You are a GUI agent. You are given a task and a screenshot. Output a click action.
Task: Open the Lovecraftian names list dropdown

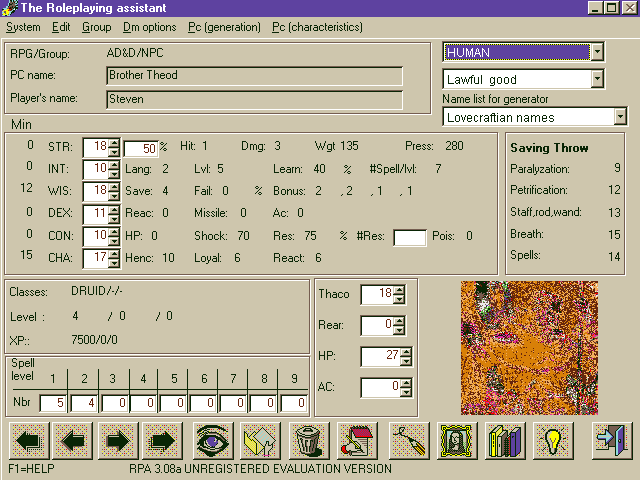tap(603, 117)
